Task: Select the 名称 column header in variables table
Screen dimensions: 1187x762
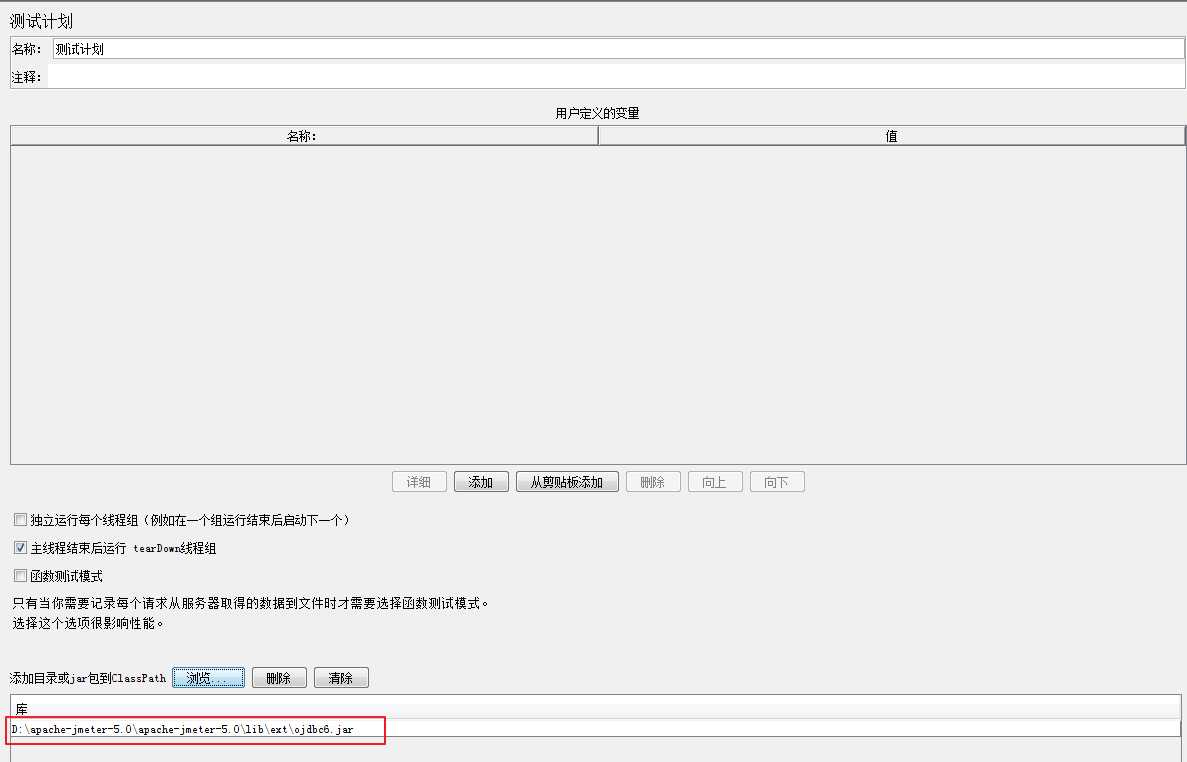Action: 304,136
